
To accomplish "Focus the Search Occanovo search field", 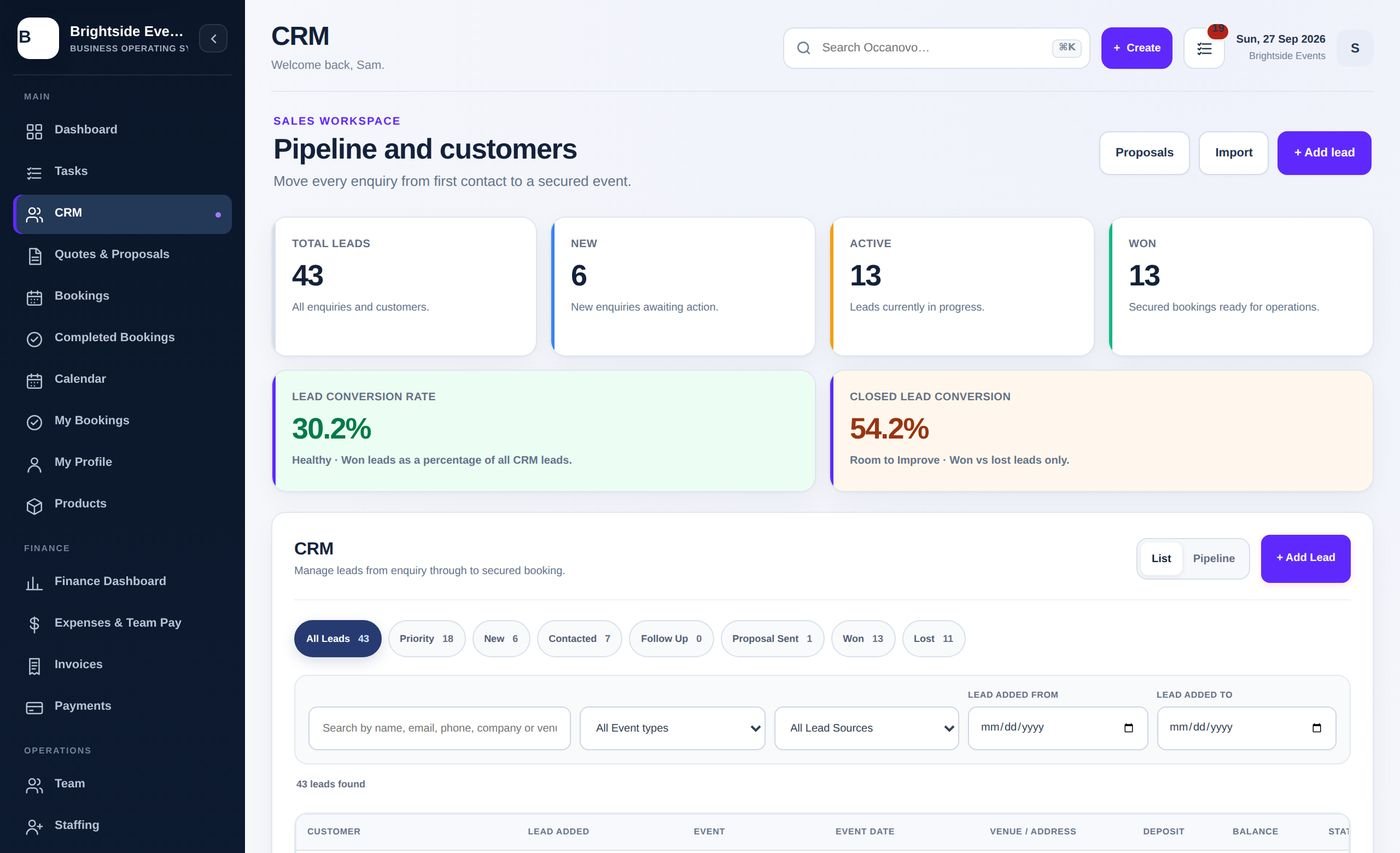I will (936, 48).
